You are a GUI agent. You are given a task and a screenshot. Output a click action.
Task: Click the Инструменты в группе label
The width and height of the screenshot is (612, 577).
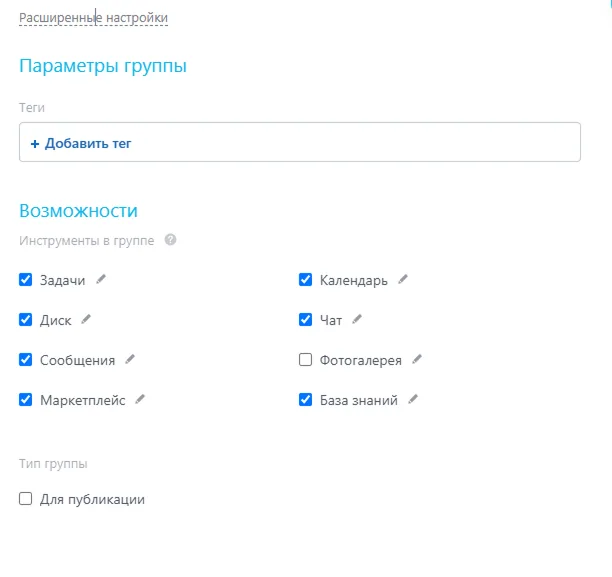(x=87, y=240)
